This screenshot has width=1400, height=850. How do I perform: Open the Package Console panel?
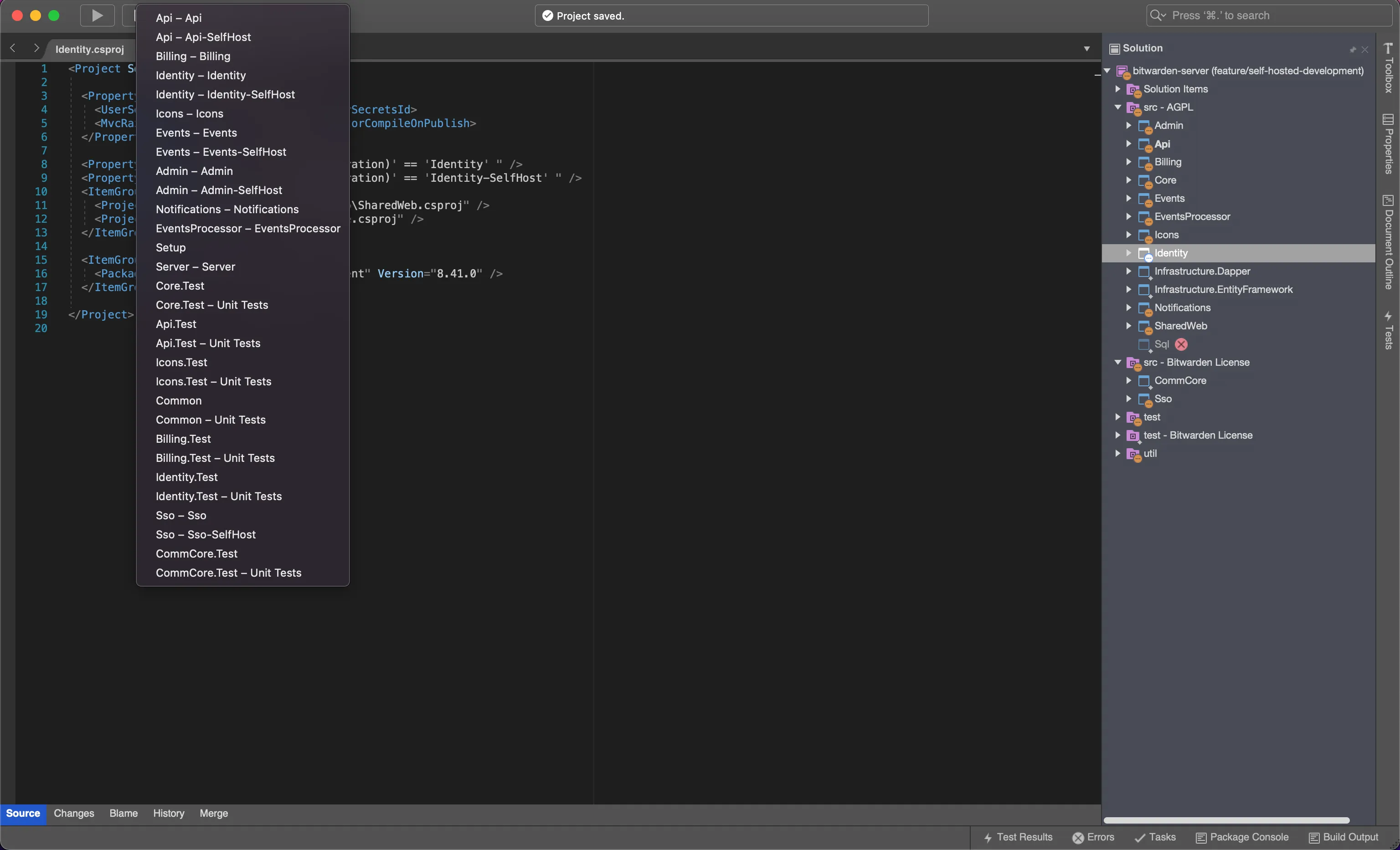(x=1242, y=837)
